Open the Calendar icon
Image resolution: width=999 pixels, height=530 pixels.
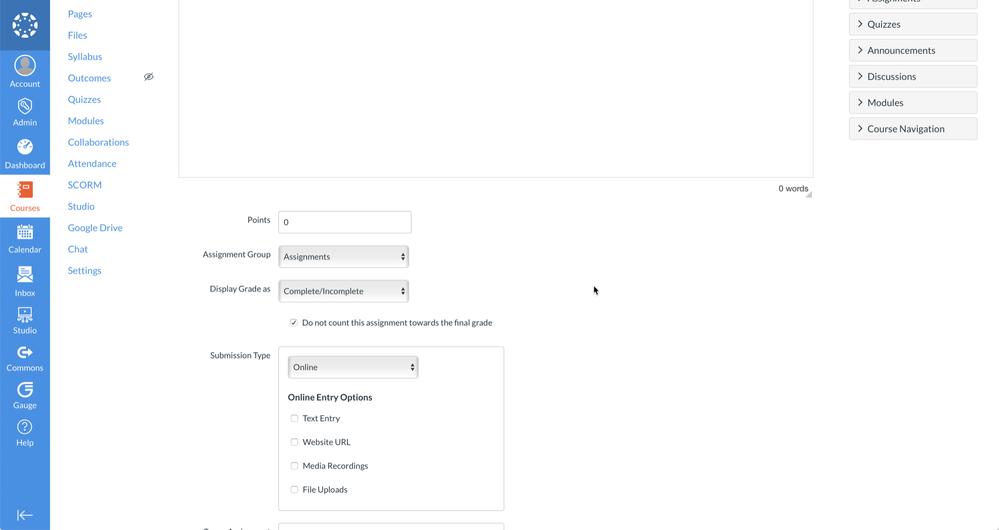(25, 233)
